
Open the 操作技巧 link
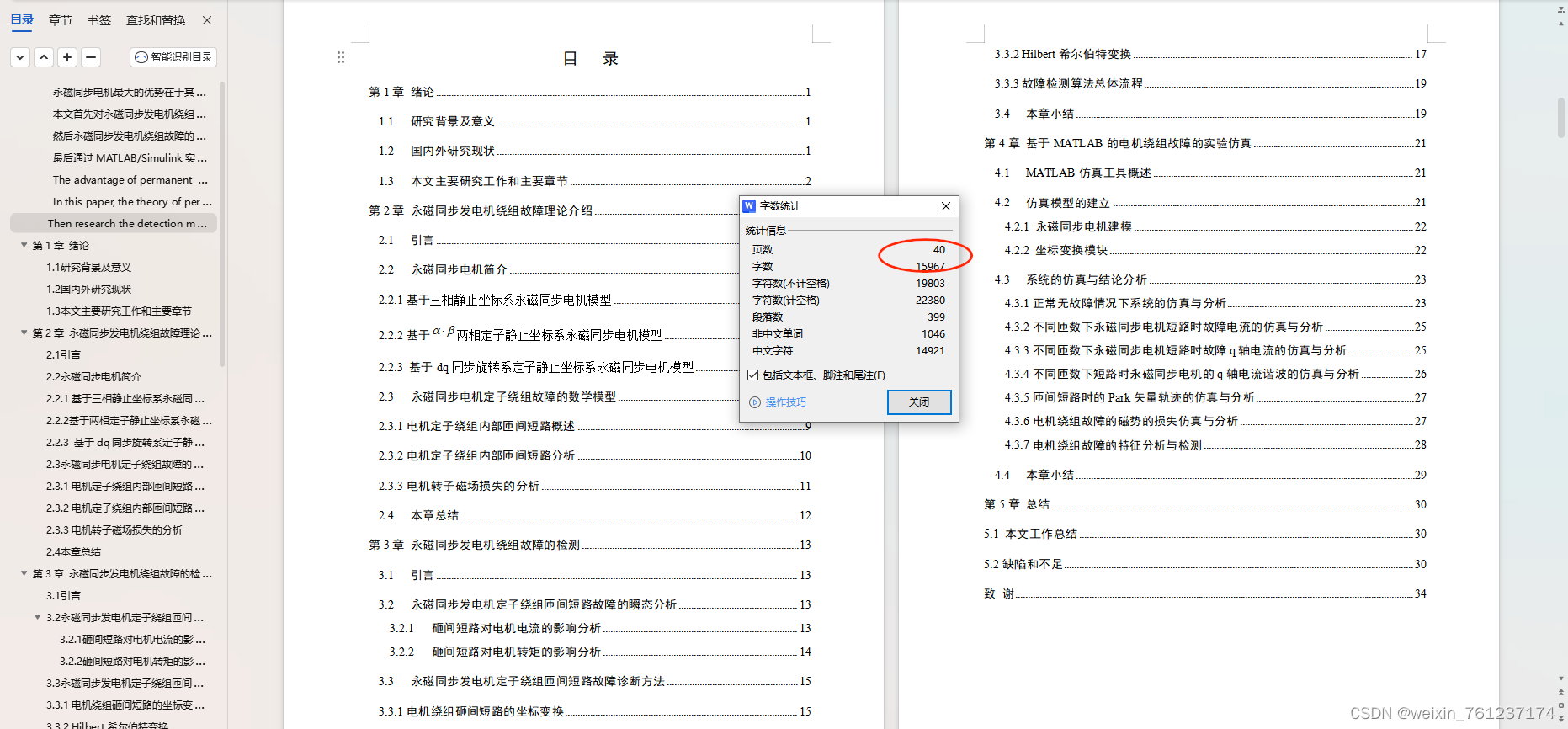pos(785,402)
